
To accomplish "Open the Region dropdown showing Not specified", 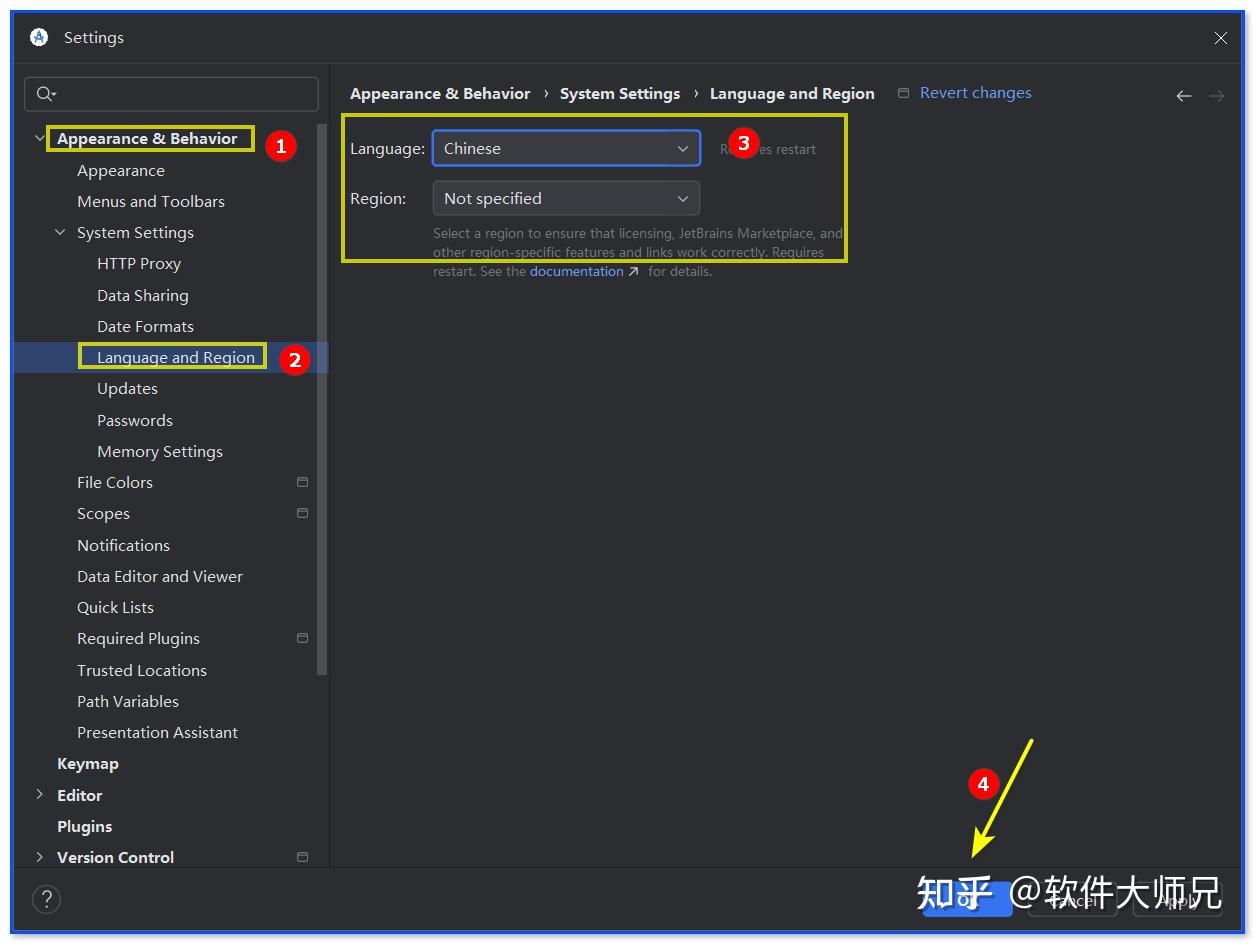I will (566, 198).
